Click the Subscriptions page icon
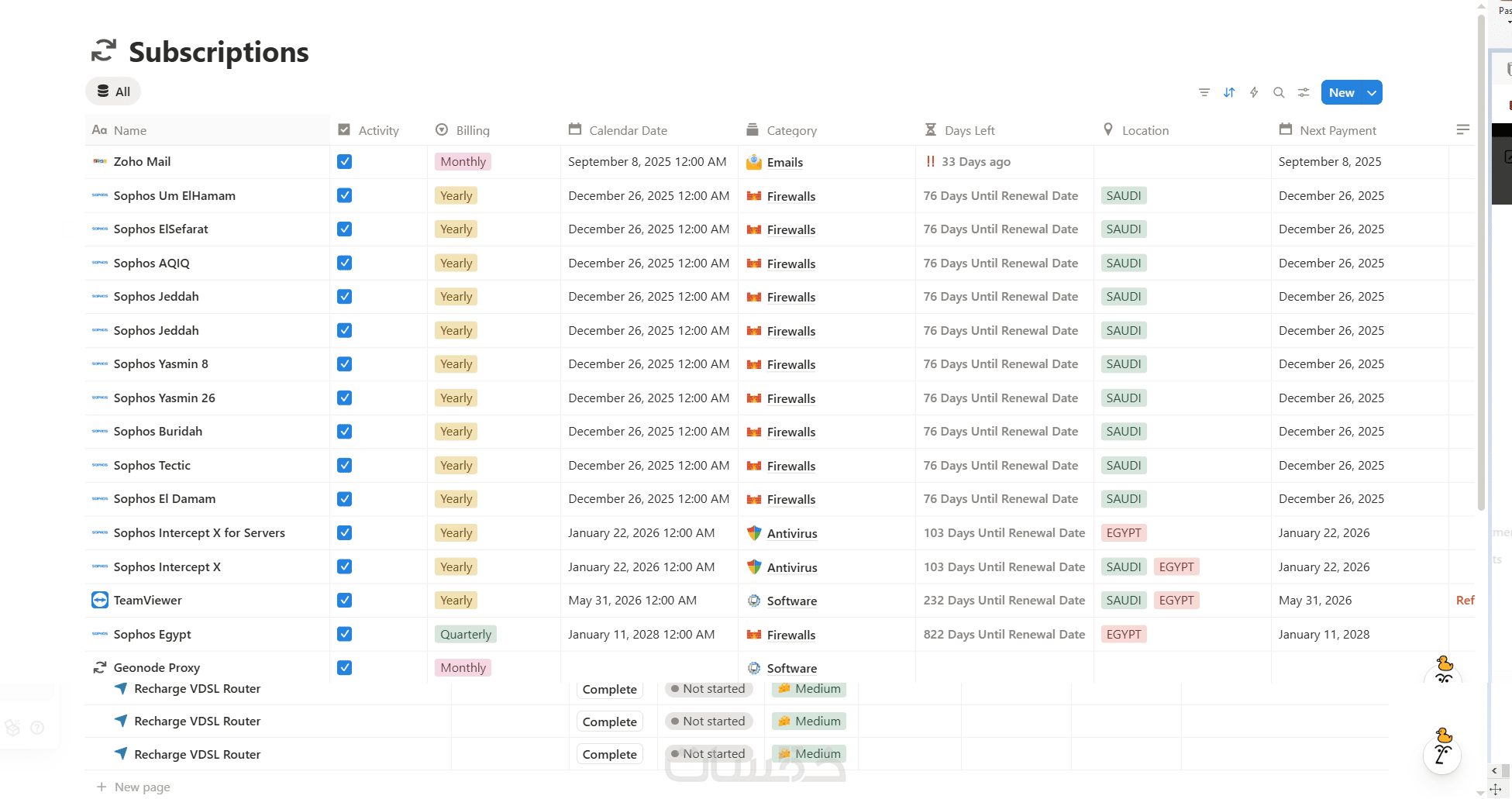1512x799 pixels. coord(104,51)
